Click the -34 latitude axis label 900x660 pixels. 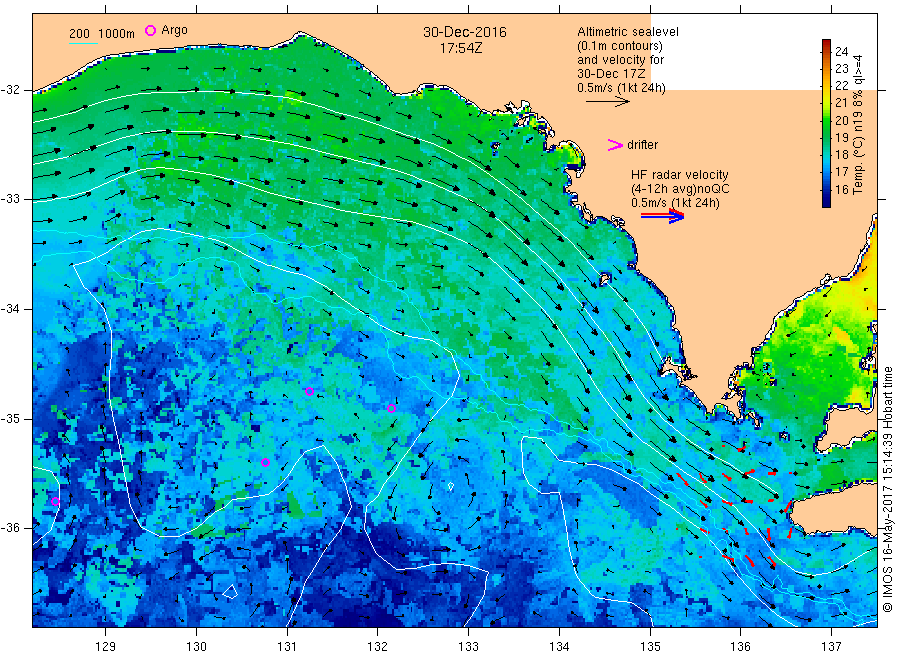[x=10, y=309]
